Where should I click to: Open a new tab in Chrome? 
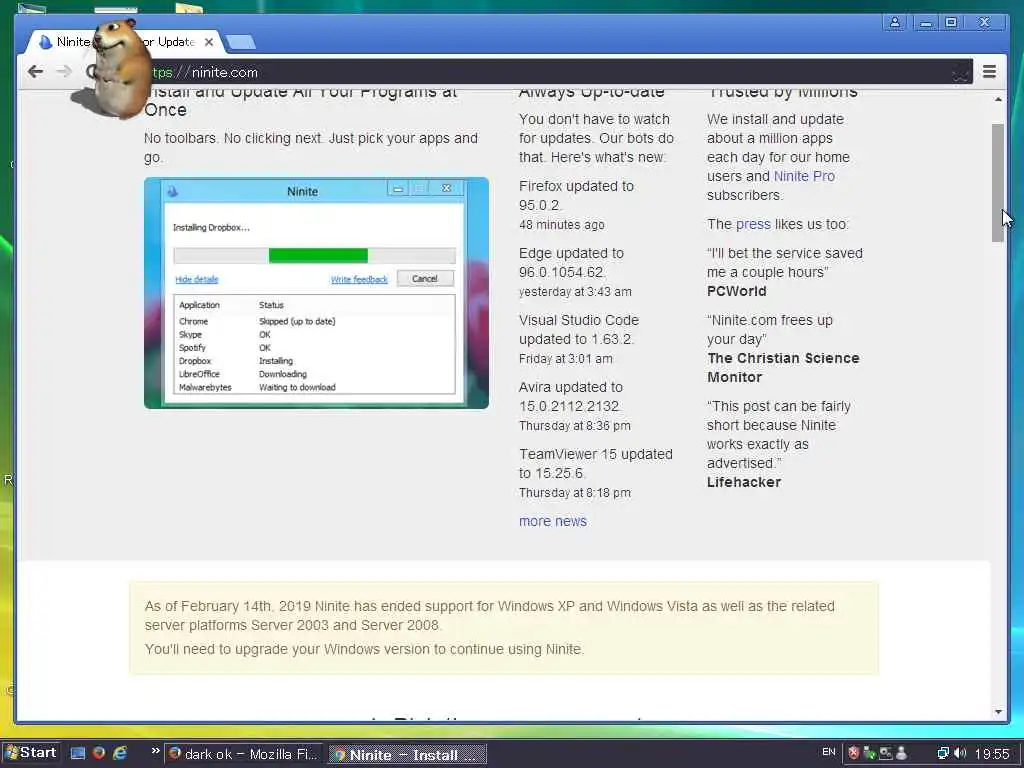coord(240,42)
